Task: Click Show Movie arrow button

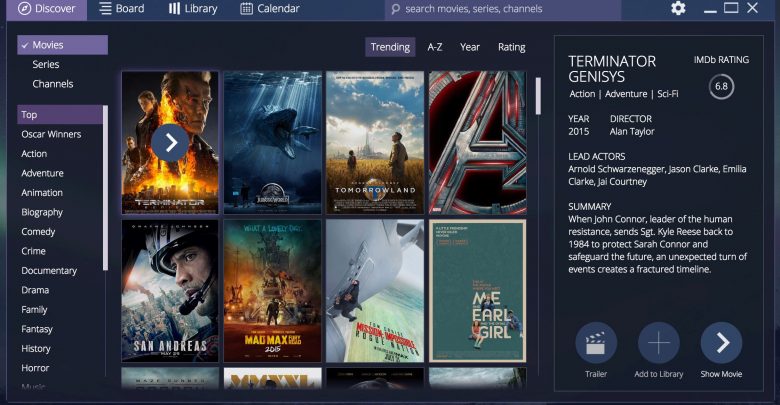Action: (x=721, y=343)
